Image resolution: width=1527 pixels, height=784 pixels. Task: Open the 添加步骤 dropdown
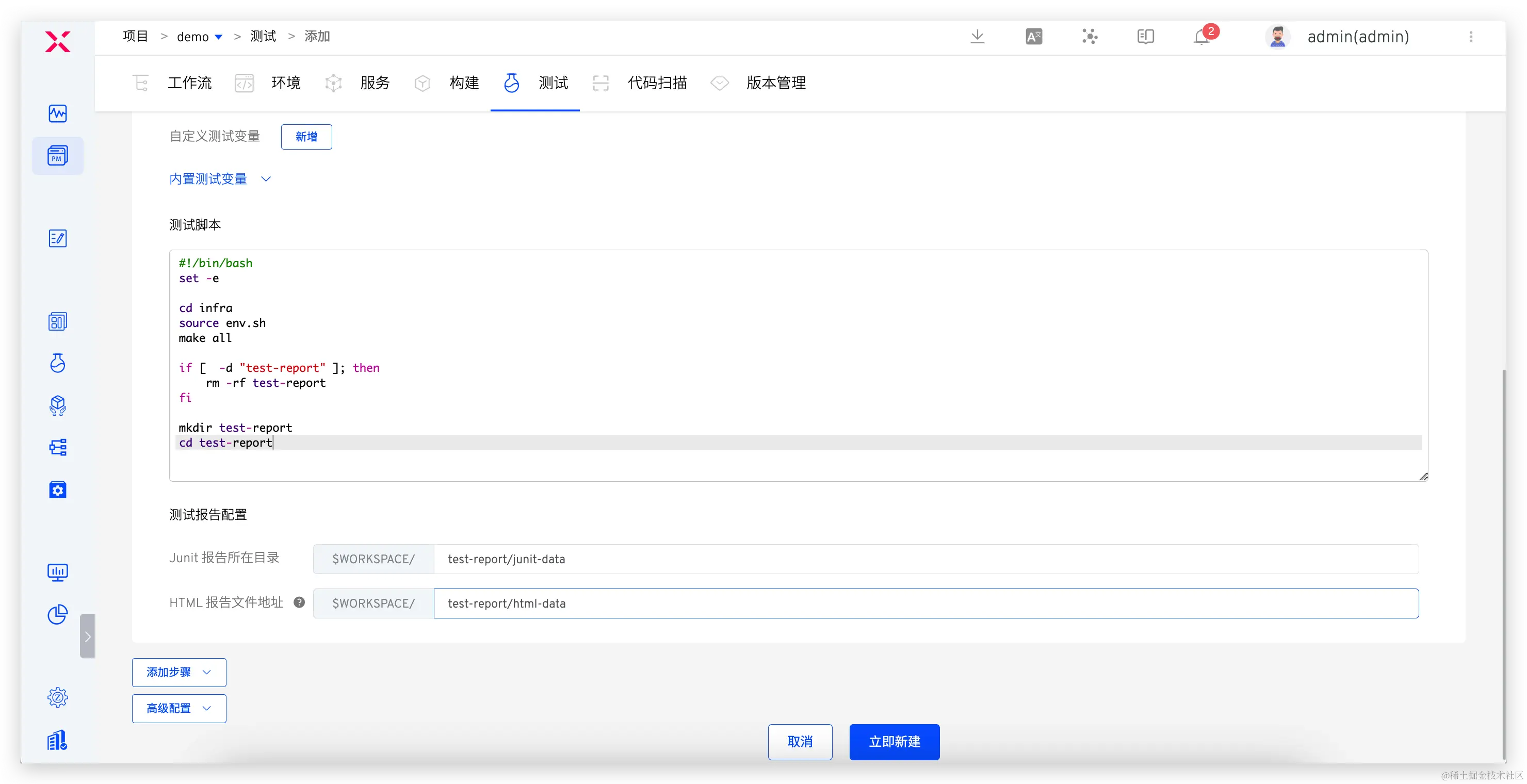[x=179, y=672]
